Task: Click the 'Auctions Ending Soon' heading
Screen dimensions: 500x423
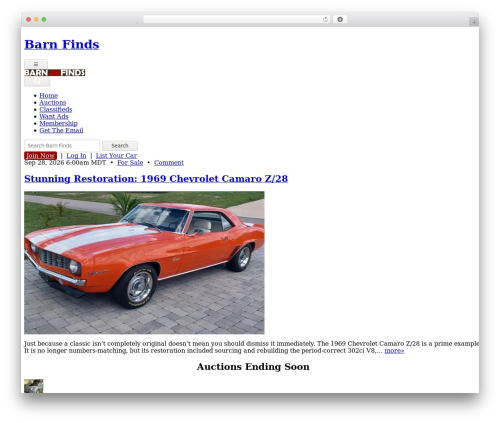Action: tap(253, 367)
